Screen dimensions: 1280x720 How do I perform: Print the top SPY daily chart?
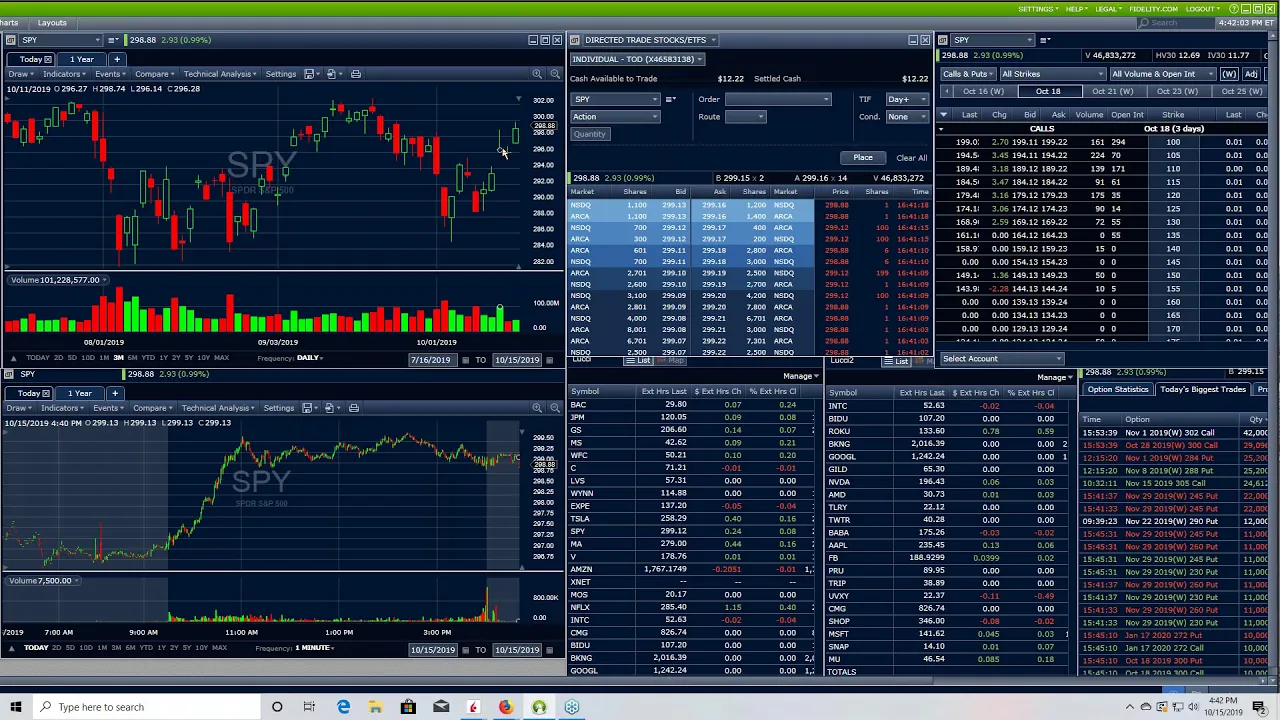pyautogui.click(x=355, y=74)
